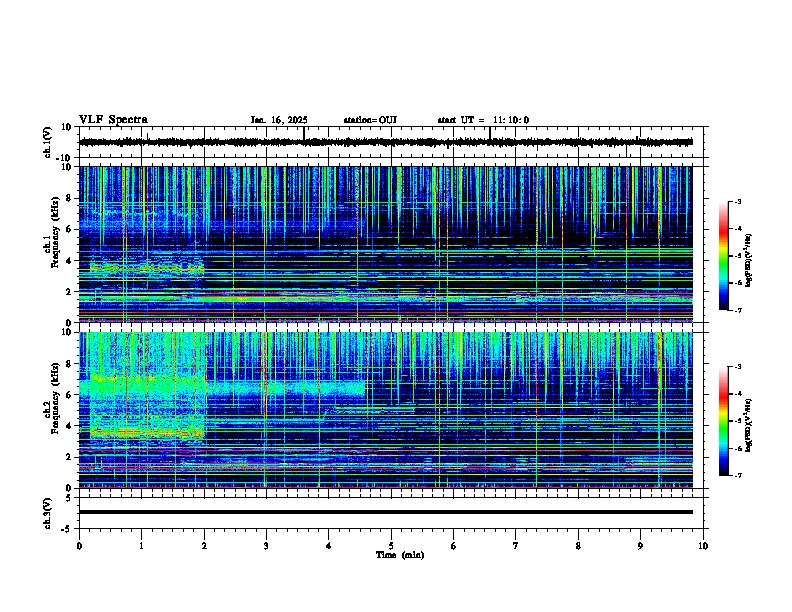The width and height of the screenshot is (792, 612).
Task: Click time axis tick label '3'
Action: pyautogui.click(x=266, y=546)
